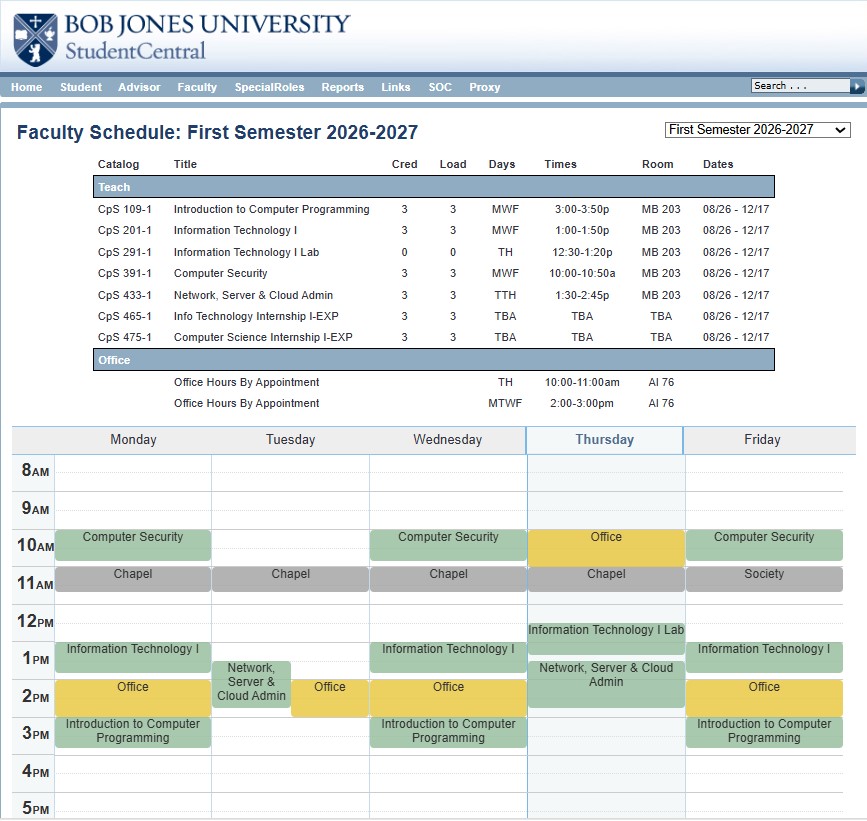867x821 pixels.
Task: Open the semester selection dropdown
Action: (757, 130)
